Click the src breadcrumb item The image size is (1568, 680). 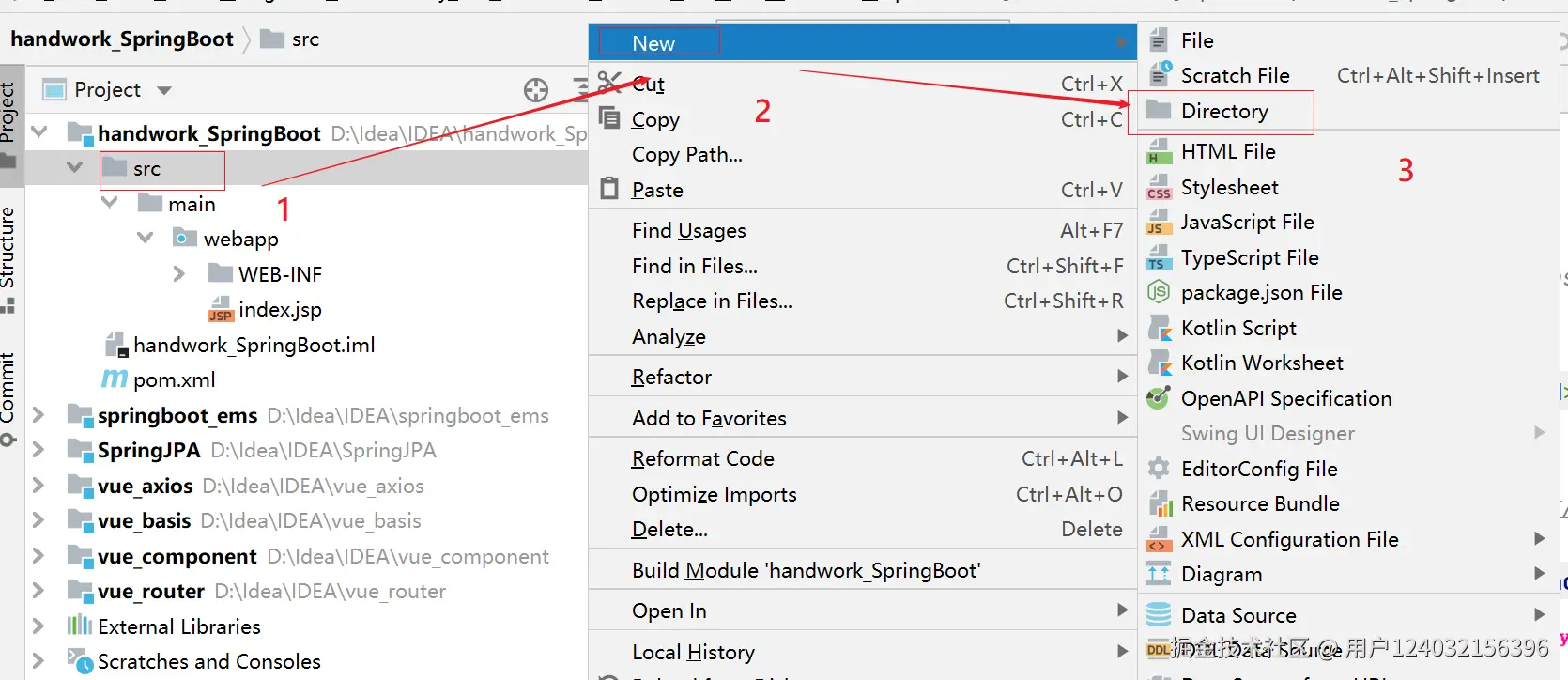[290, 39]
